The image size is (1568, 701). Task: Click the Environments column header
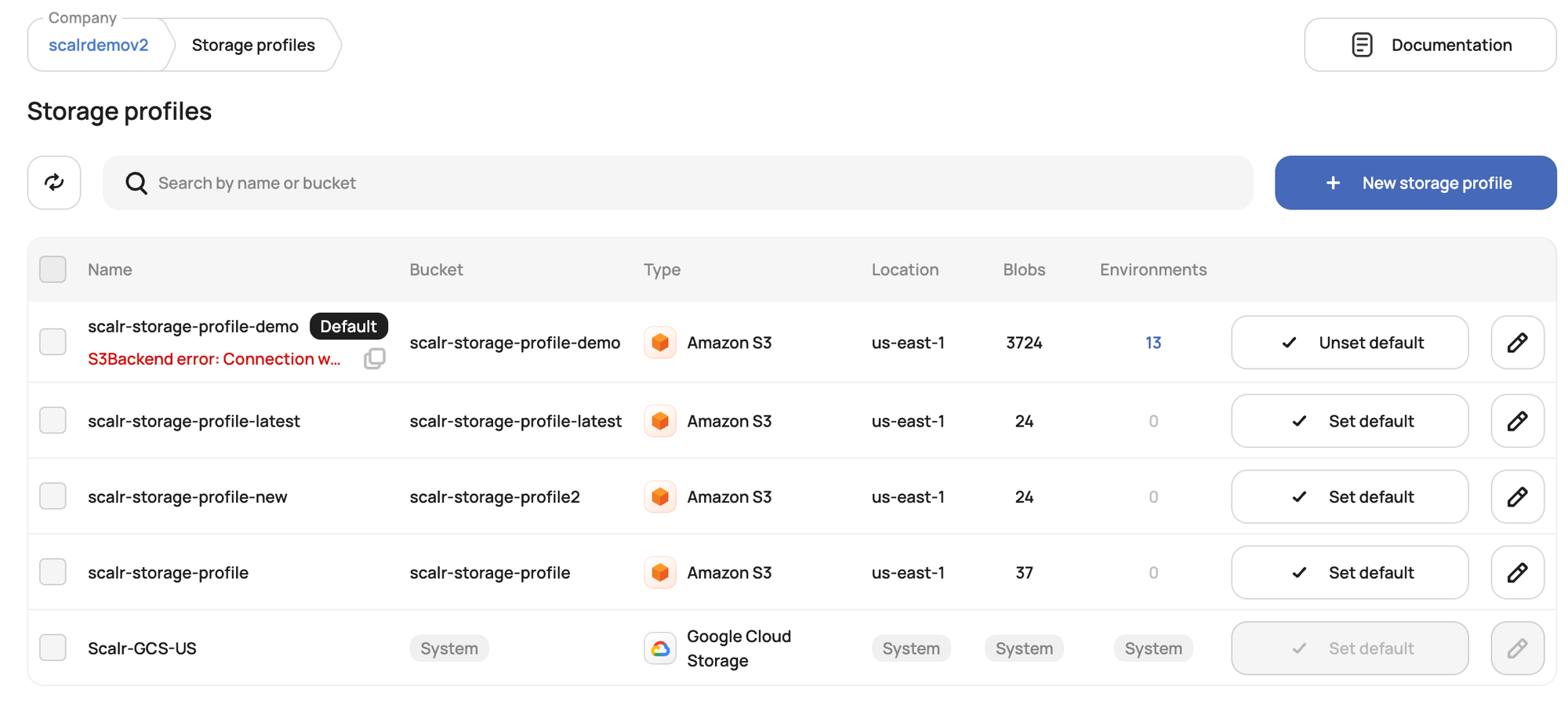pyautogui.click(x=1152, y=270)
